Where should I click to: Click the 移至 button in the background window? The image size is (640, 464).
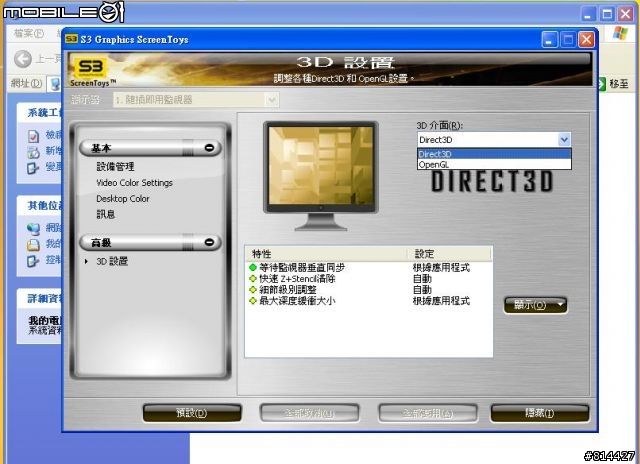[613, 84]
